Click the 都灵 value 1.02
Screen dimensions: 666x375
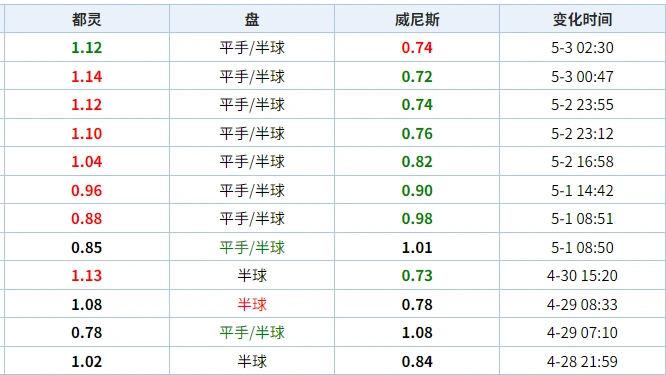pyautogui.click(x=87, y=361)
